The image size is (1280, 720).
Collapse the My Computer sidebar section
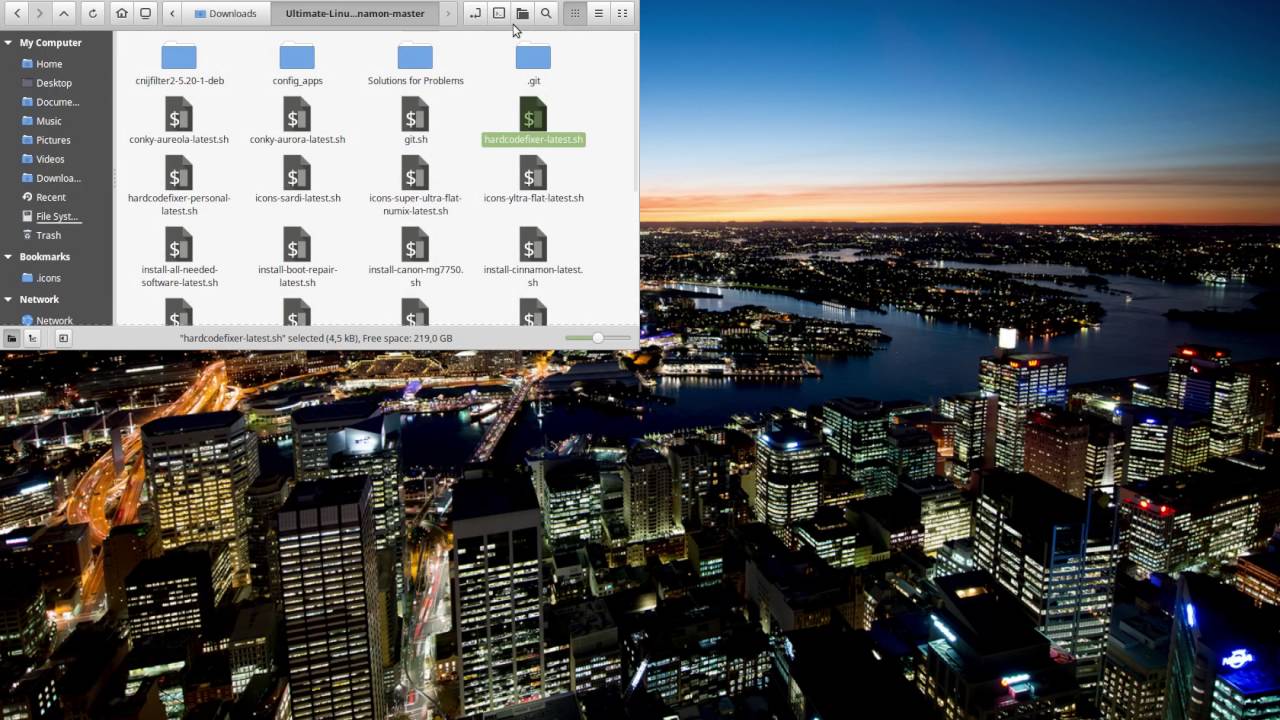(9, 43)
